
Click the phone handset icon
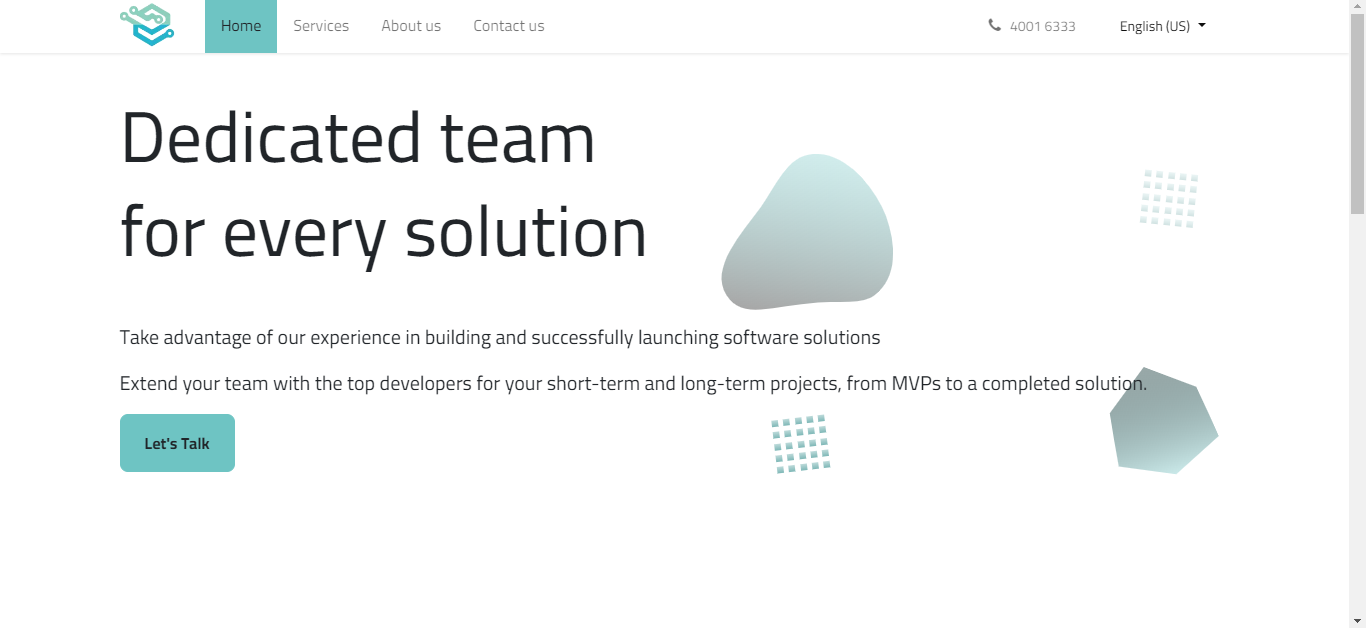pyautogui.click(x=994, y=25)
